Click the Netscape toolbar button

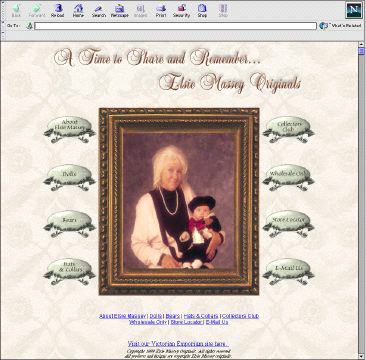coord(119,11)
